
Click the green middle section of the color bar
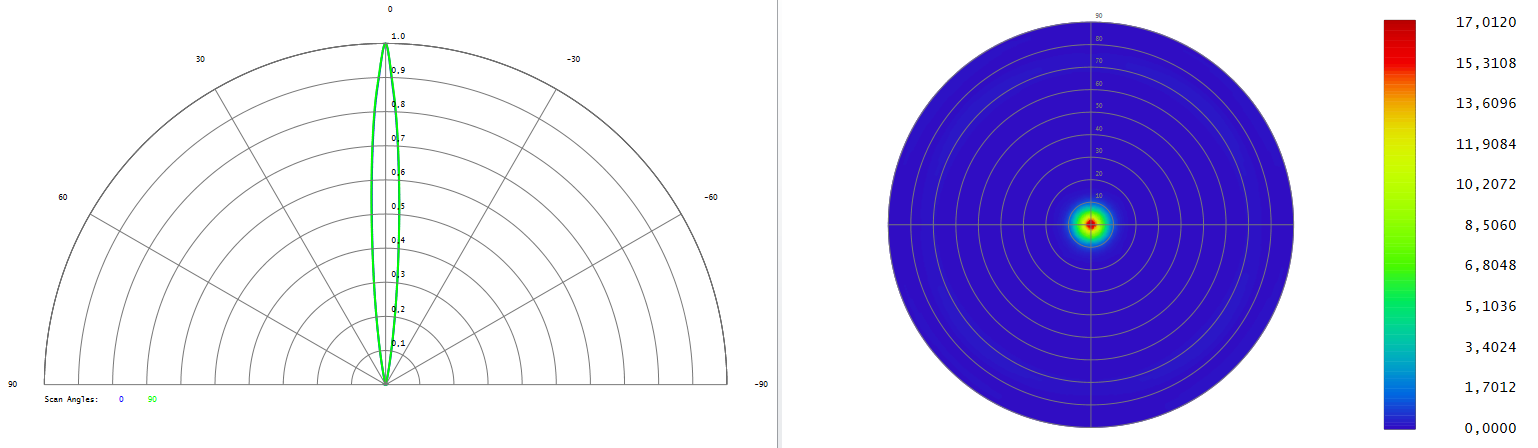pyautogui.click(x=1399, y=260)
